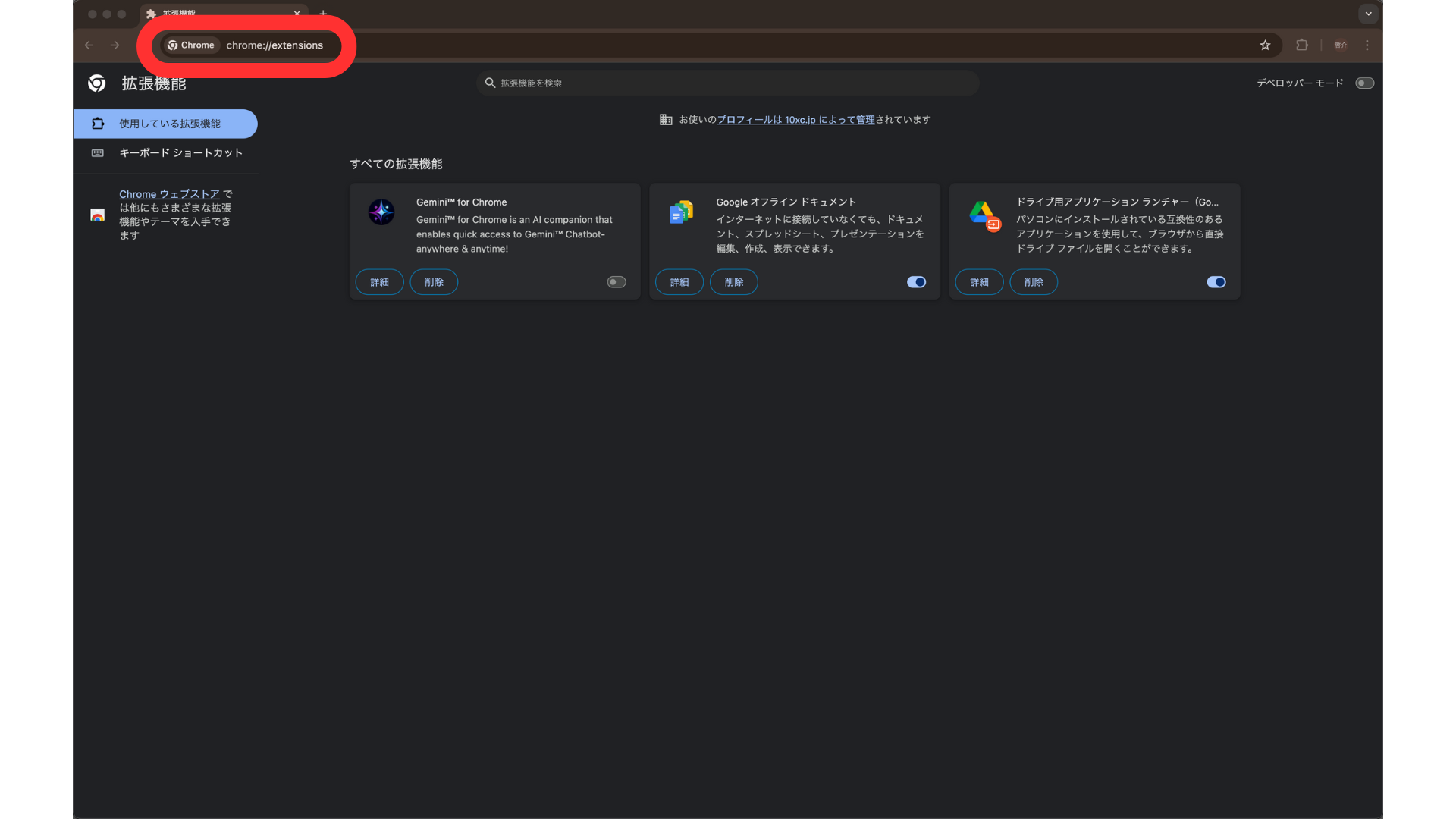The image size is (1456, 819).
Task: Expand the tab search chevron
Action: coord(1369,14)
